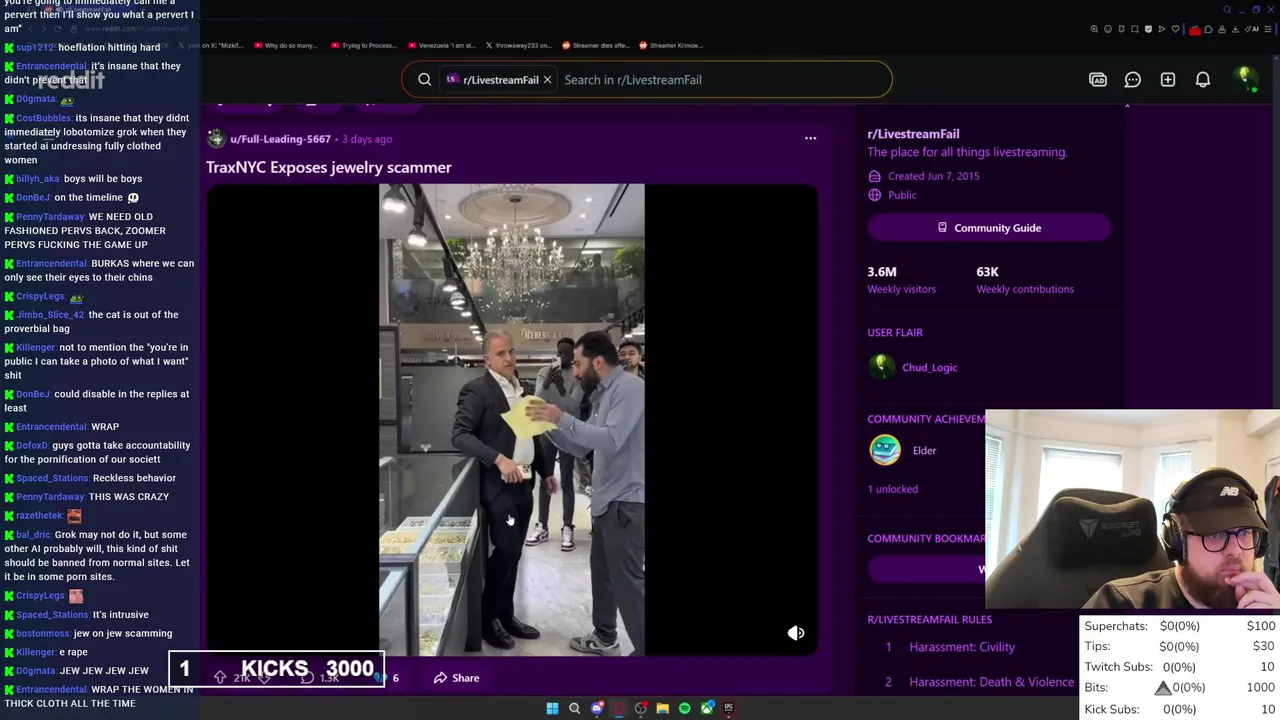Open the user avatar menu
This screenshot has height=720, width=1280.
tap(1245, 80)
